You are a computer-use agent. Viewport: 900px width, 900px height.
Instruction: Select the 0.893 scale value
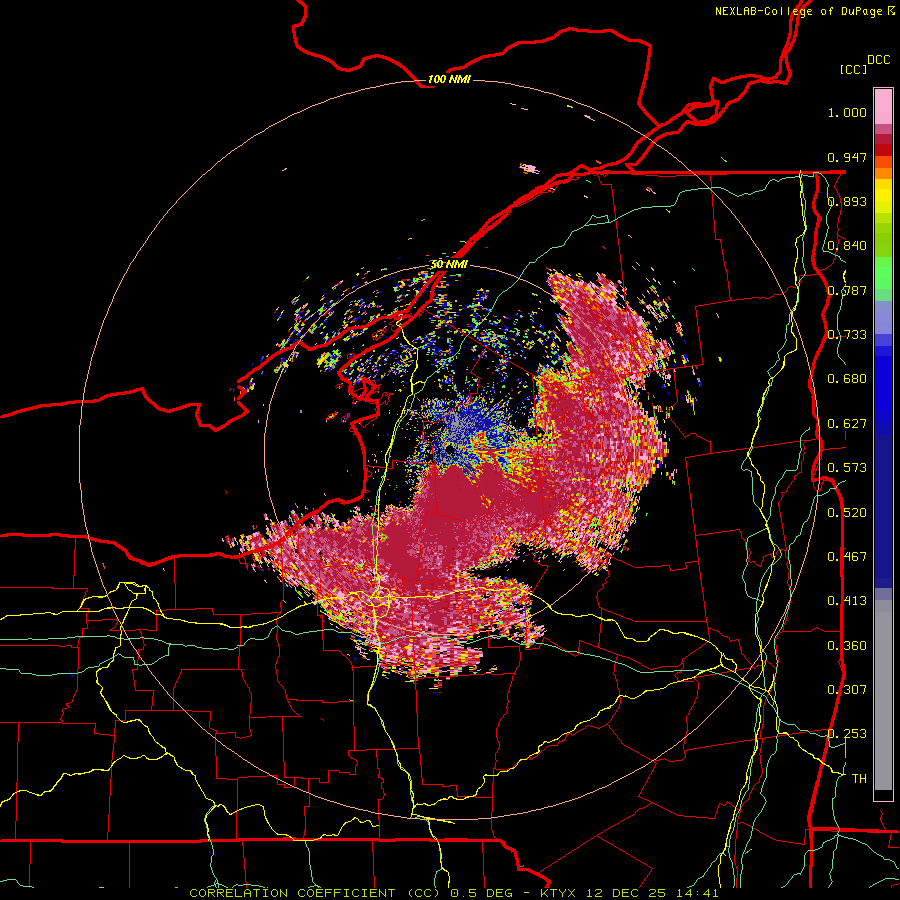click(x=847, y=201)
